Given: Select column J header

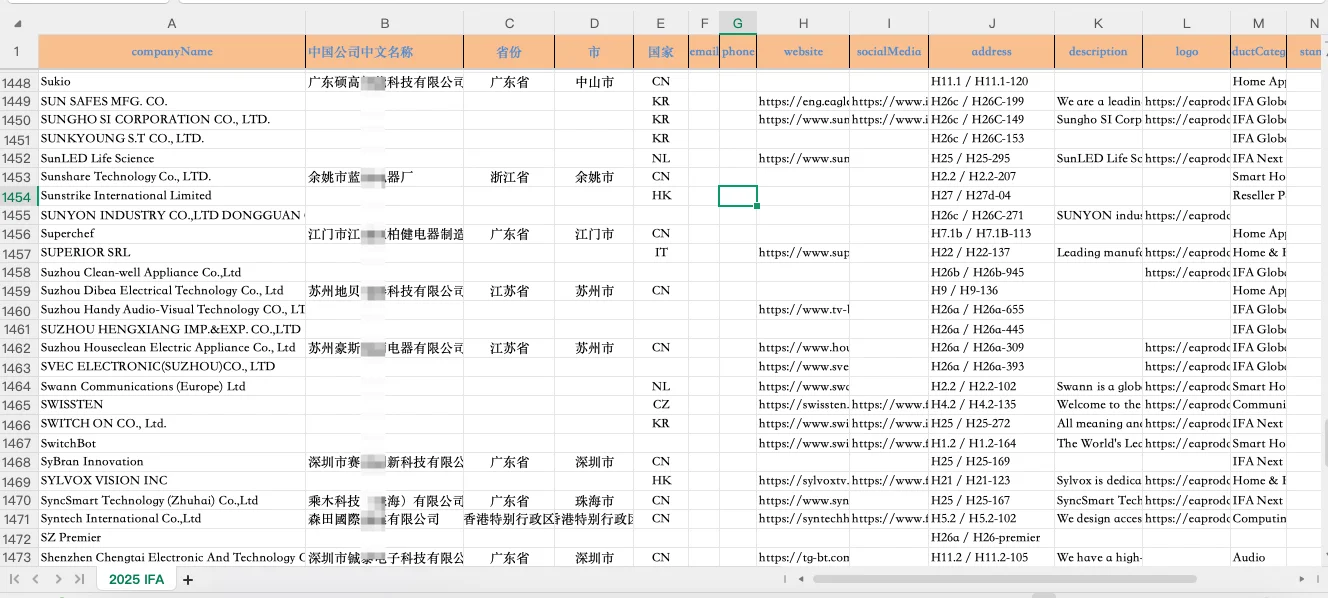Looking at the screenshot, I should pyautogui.click(x=992, y=23).
